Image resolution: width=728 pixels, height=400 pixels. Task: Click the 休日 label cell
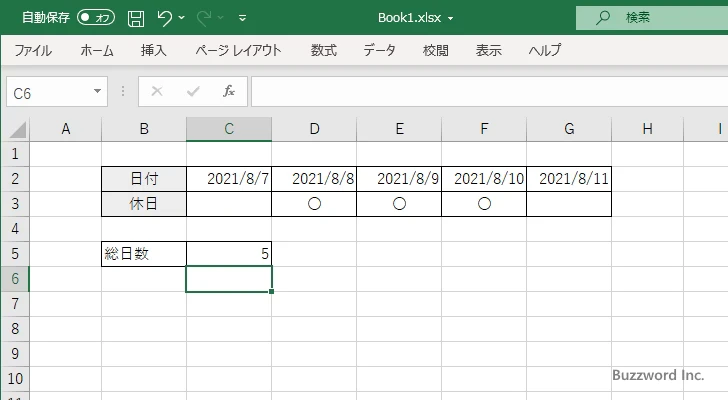click(144, 204)
